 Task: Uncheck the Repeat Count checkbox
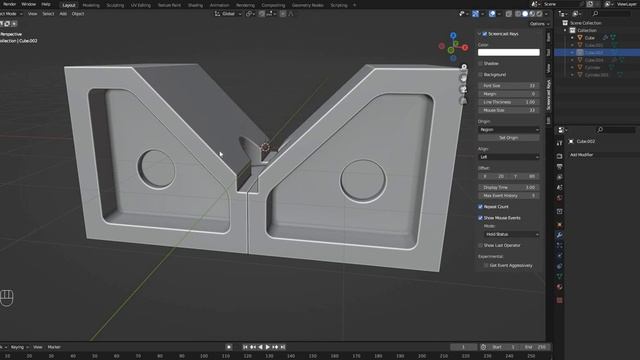tap(480, 207)
